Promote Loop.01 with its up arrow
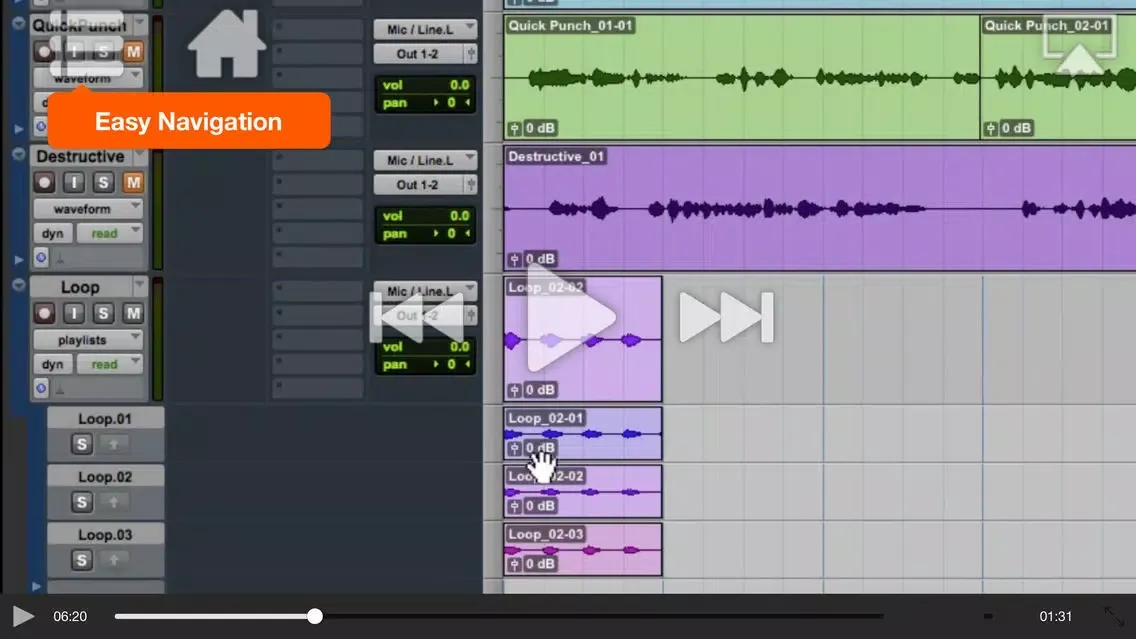This screenshot has height=639, width=1136. (x=114, y=444)
